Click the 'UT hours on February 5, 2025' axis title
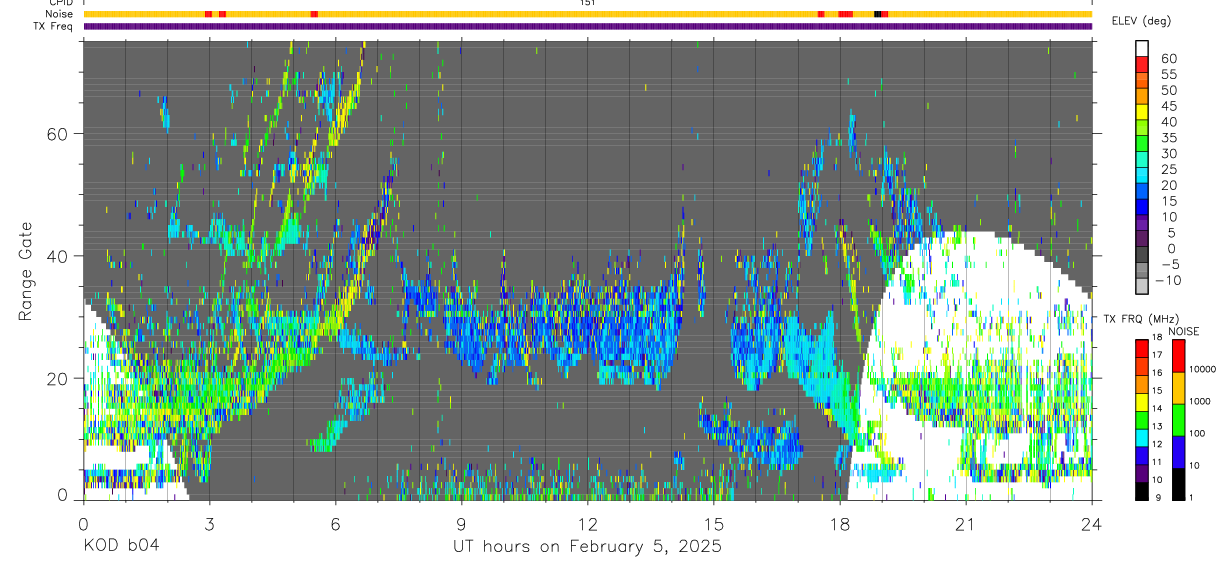Screen dimensions: 1228x567 point(587,547)
